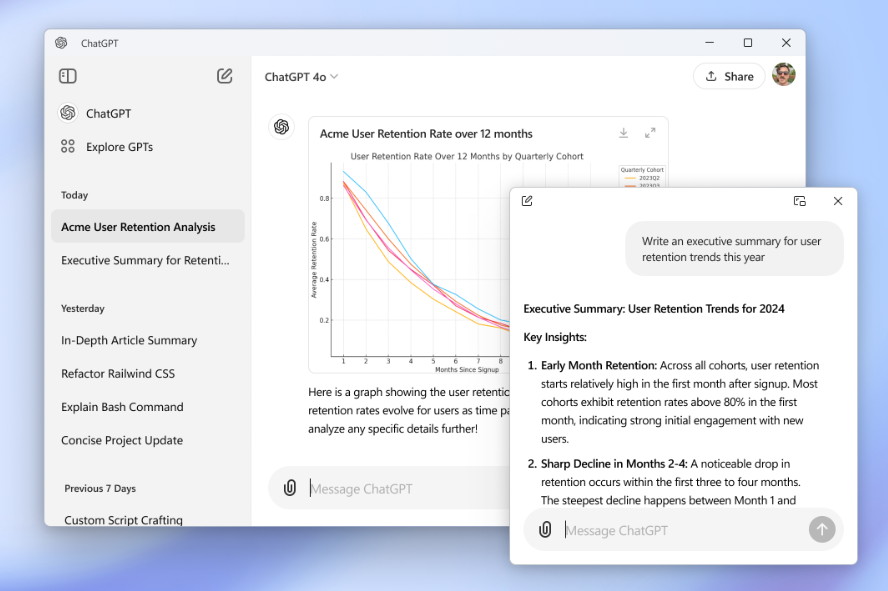The height and width of the screenshot is (591, 888).
Task: Open Executive Summary for Retention chat
Action: click(x=145, y=260)
